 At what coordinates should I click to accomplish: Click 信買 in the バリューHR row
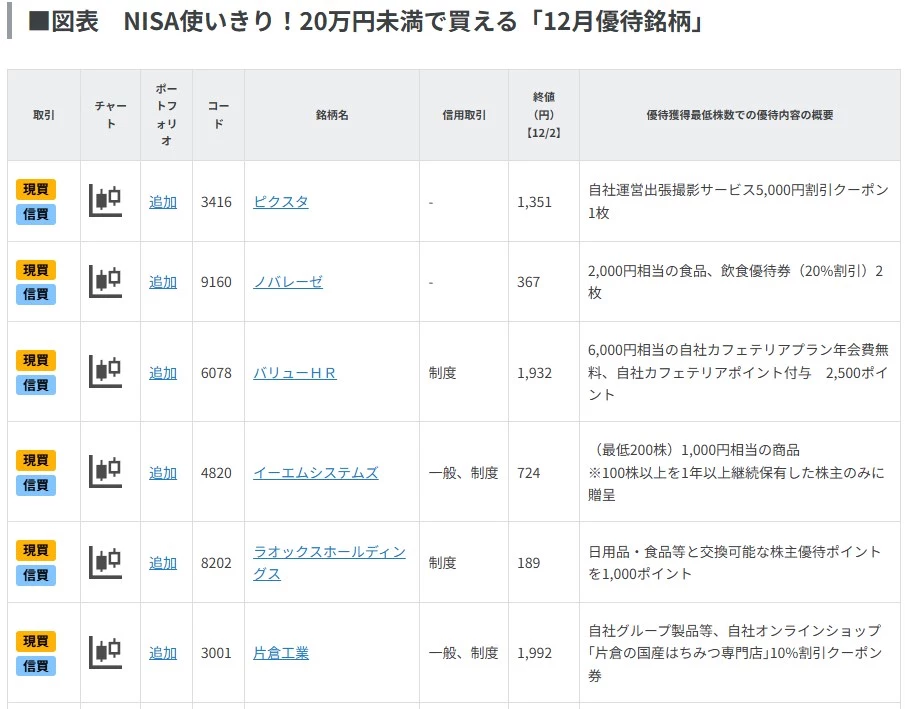pos(36,385)
